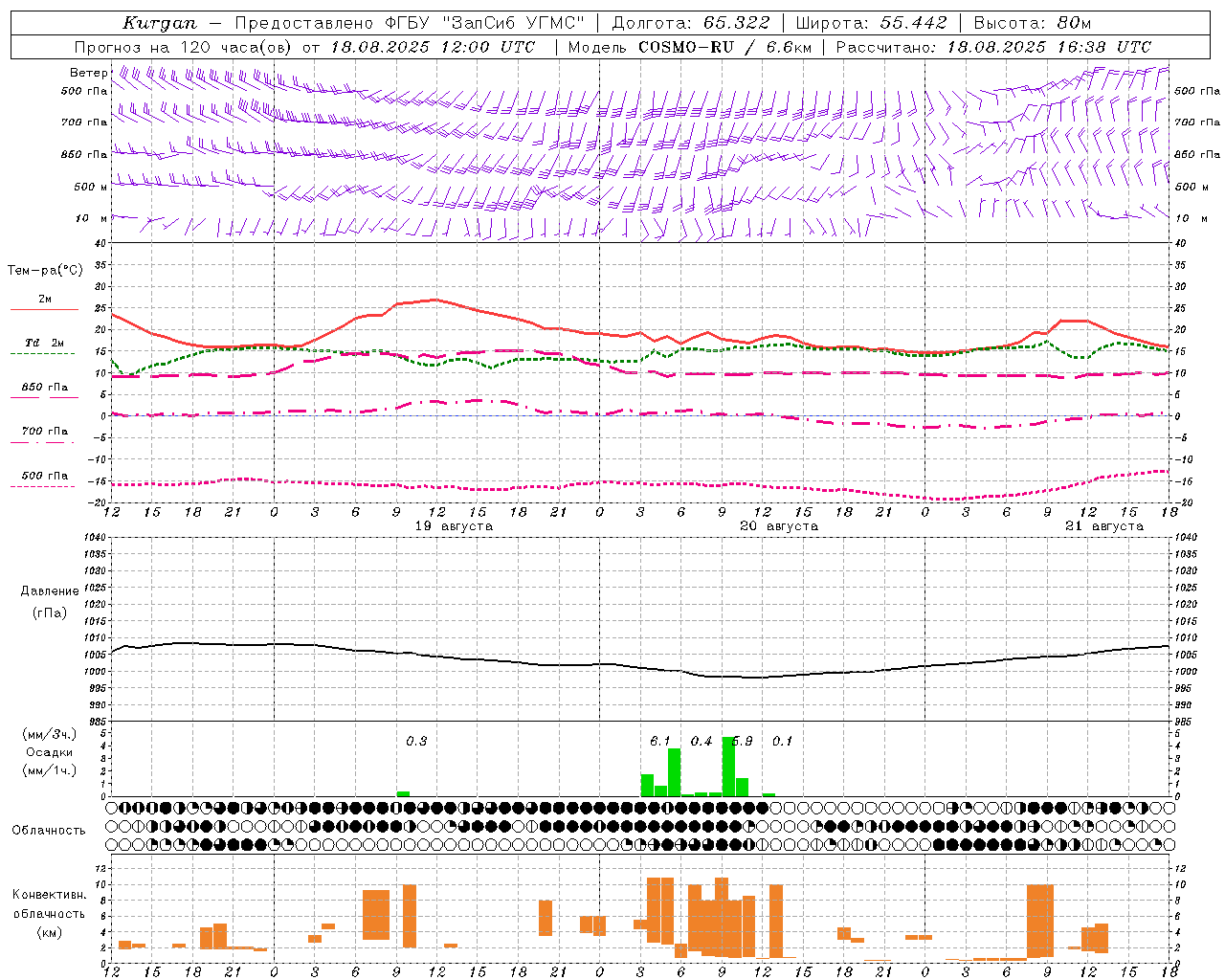Viewport: 1225px width, 980px height.
Task: Click the Конвективн. convective cloud label
Action: click(x=50, y=895)
